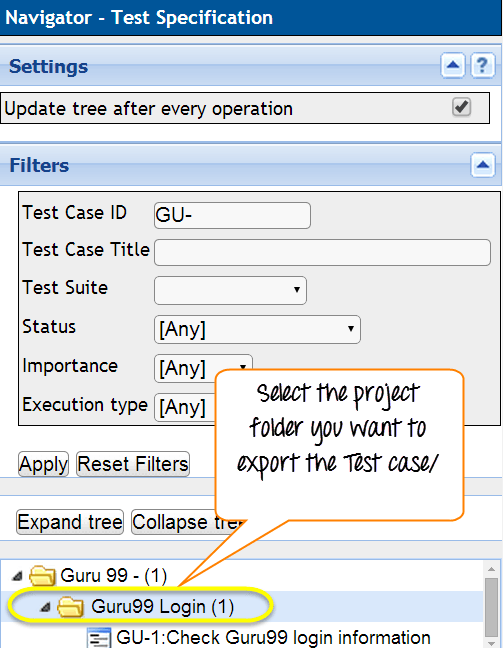Click the Expand tree button
The height and width of the screenshot is (648, 503).
click(x=70, y=522)
